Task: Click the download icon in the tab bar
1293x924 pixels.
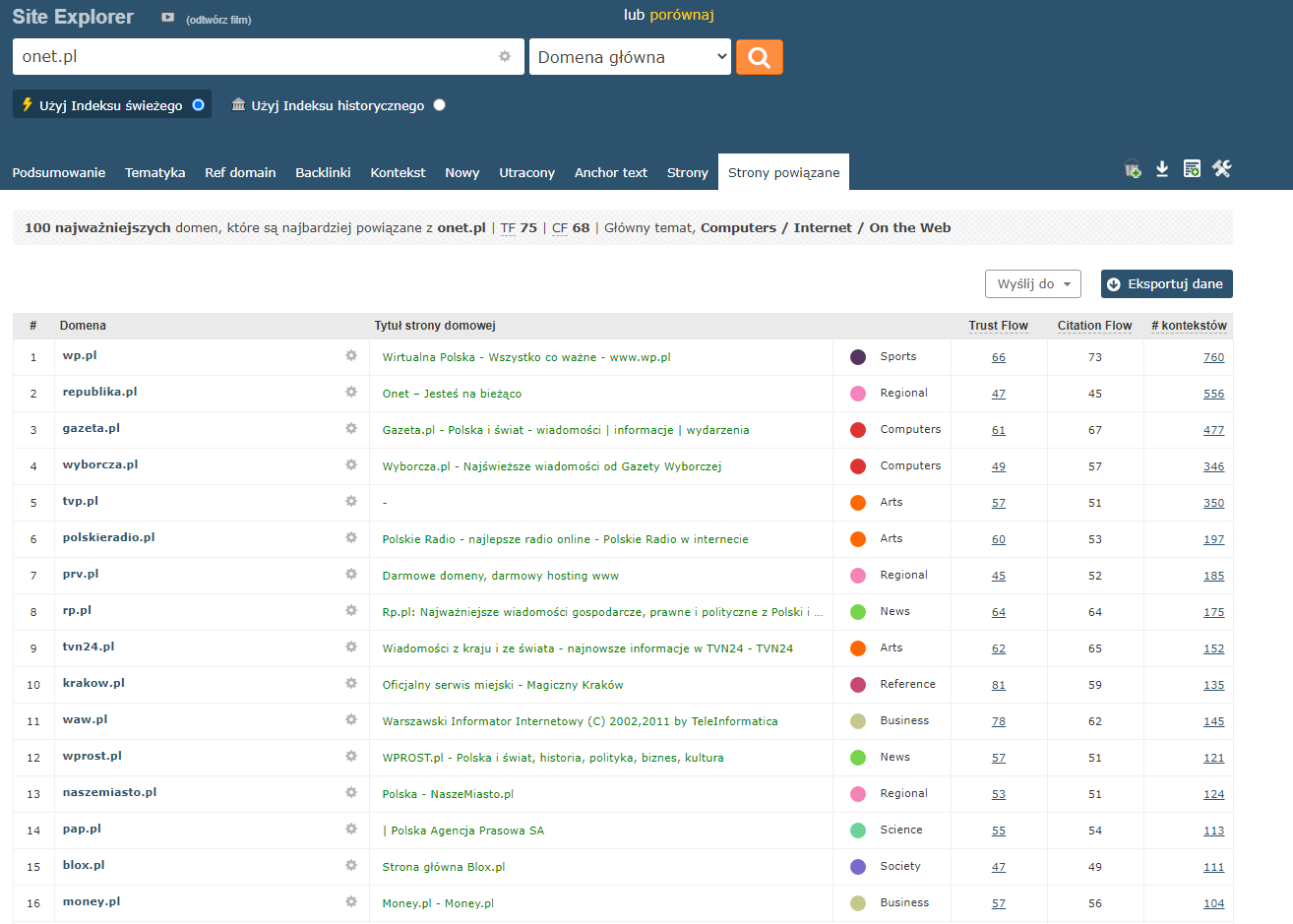Action: (1162, 169)
